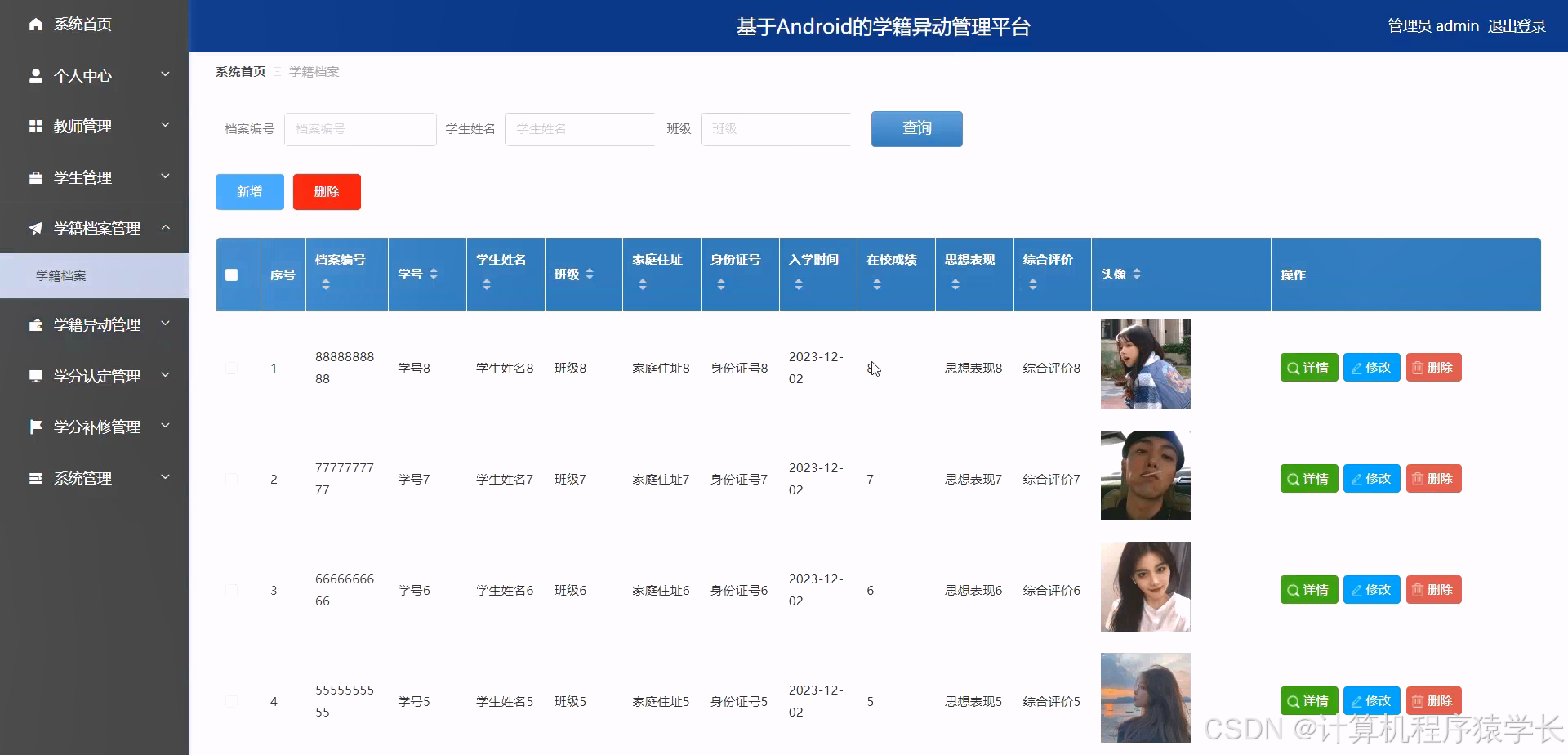The image size is (1568, 755).
Task: Select the 学生管理 briefcase icon
Action: 35,176
